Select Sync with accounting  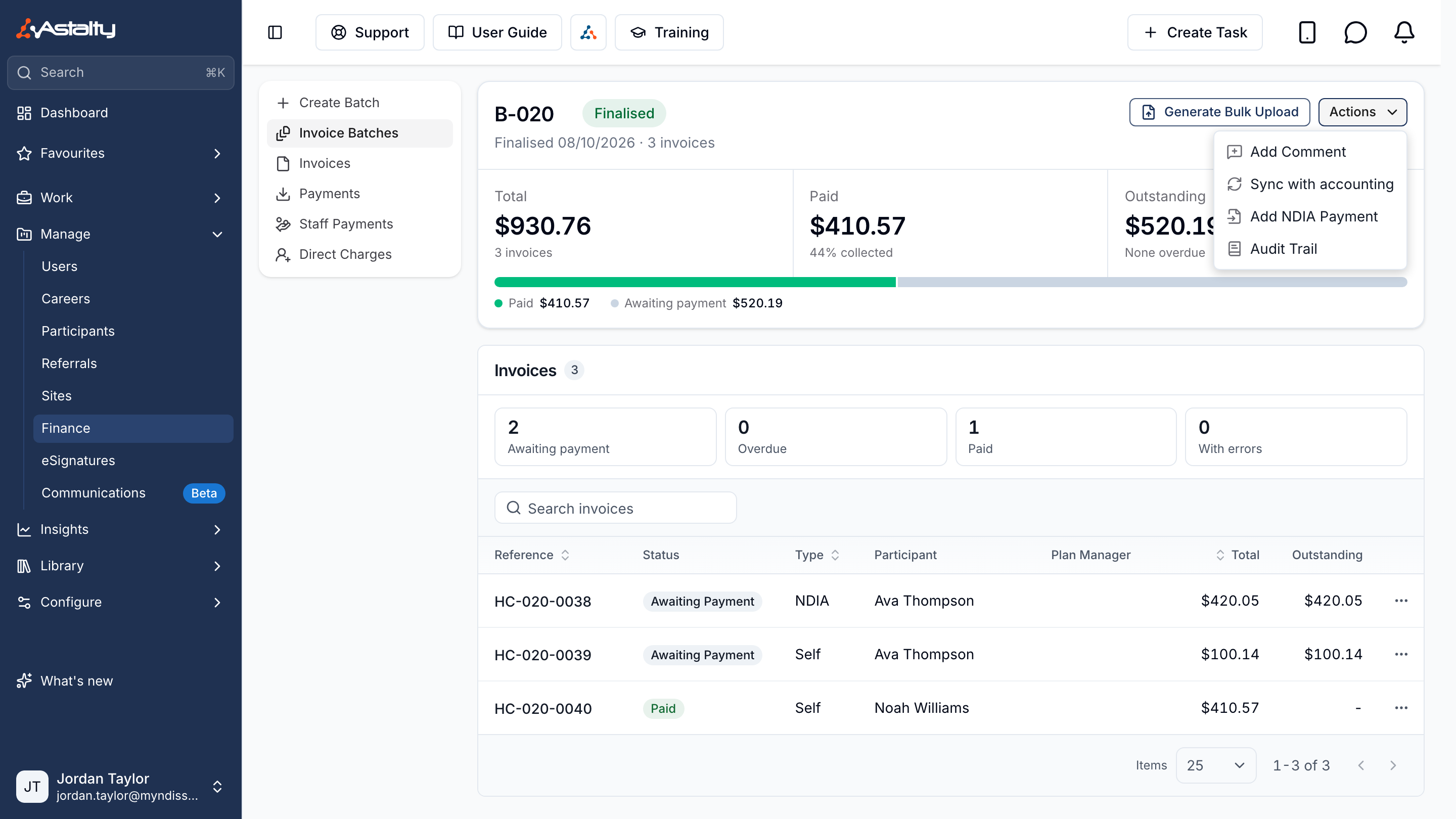pos(1309,184)
